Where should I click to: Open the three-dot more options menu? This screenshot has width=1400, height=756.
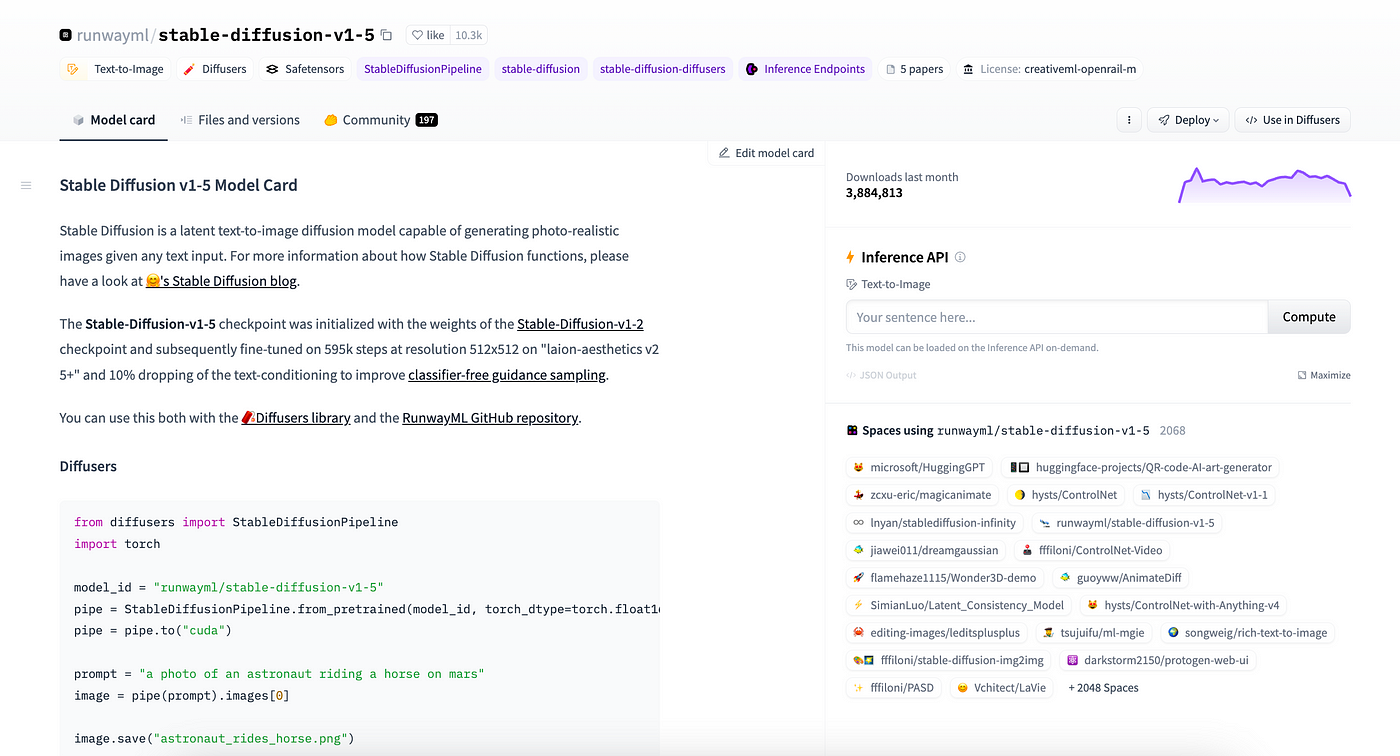(x=1128, y=120)
